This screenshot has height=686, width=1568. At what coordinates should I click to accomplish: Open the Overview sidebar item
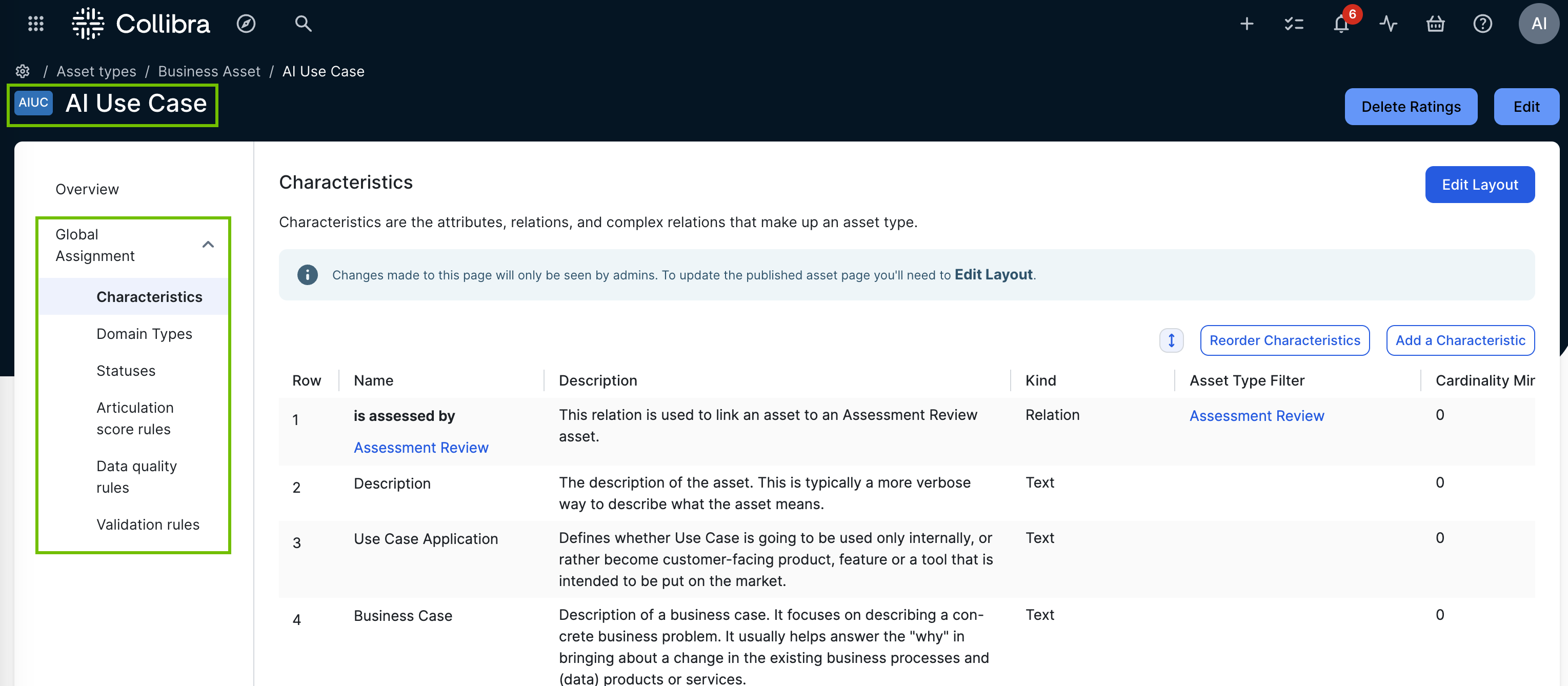pos(87,189)
